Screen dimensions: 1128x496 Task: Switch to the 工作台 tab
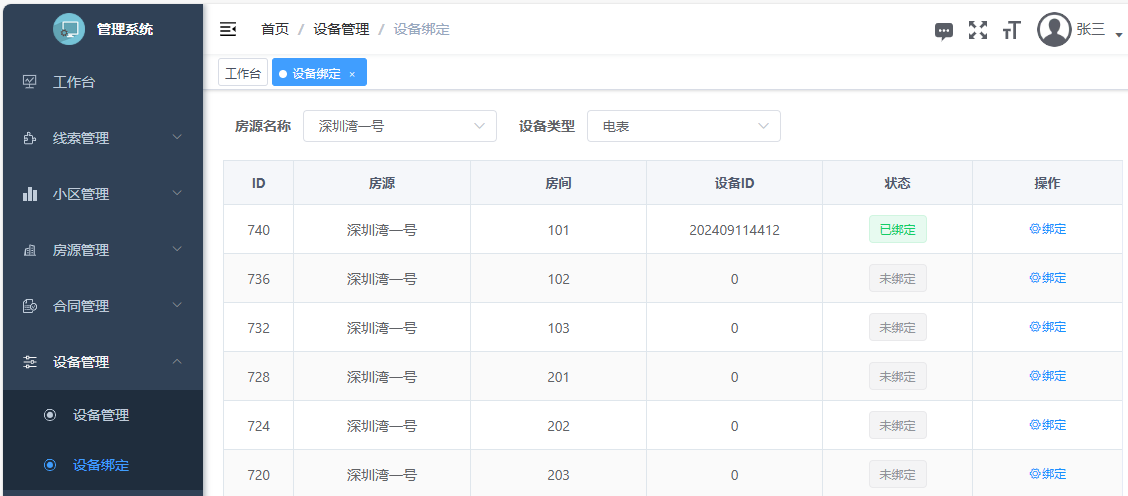click(243, 73)
